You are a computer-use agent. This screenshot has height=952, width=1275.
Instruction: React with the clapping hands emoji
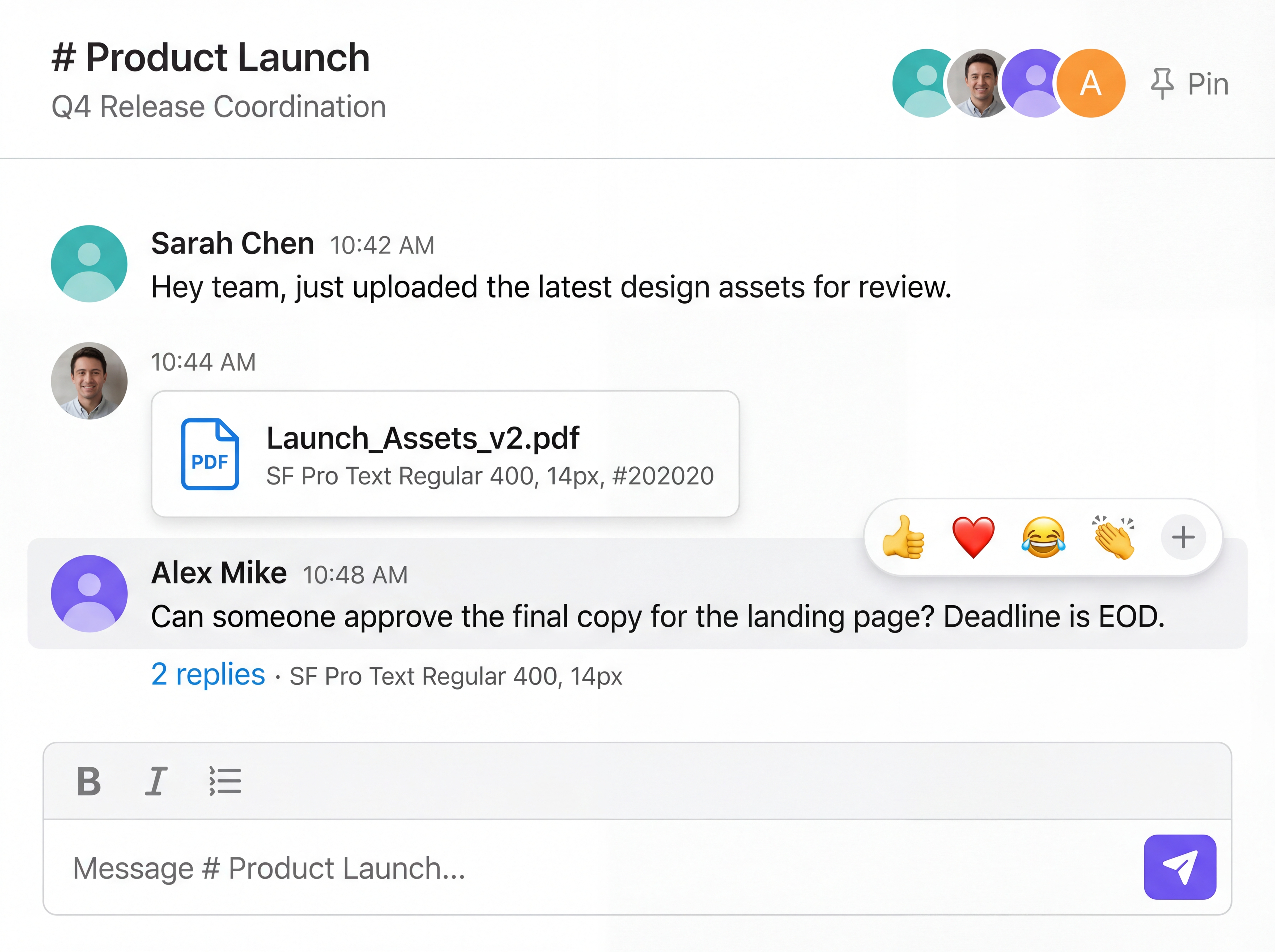[1114, 537]
